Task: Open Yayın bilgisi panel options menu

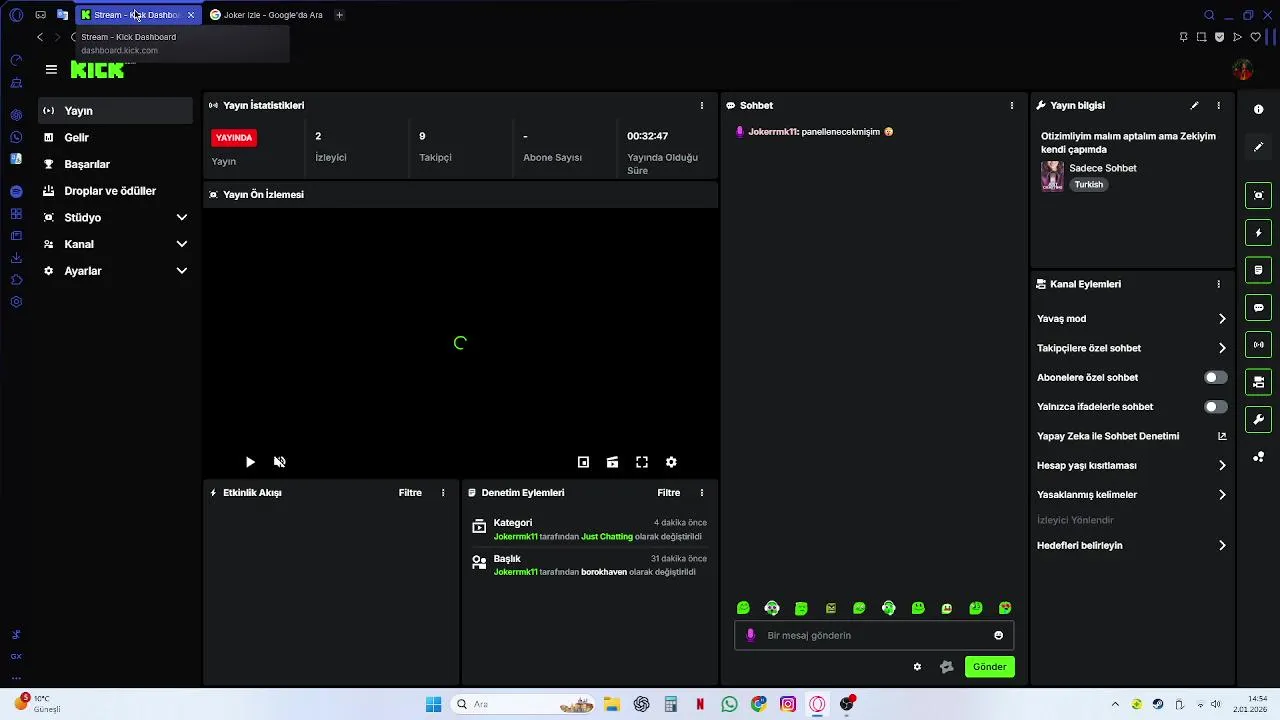Action: pos(1218,105)
